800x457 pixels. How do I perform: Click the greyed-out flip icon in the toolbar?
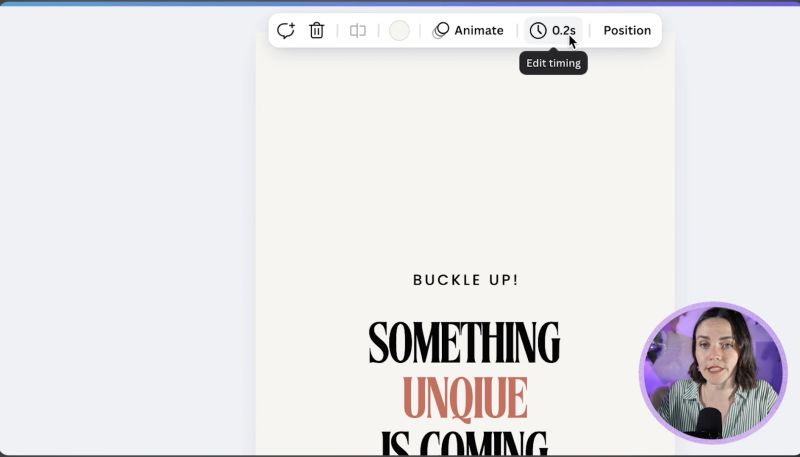[x=358, y=31]
